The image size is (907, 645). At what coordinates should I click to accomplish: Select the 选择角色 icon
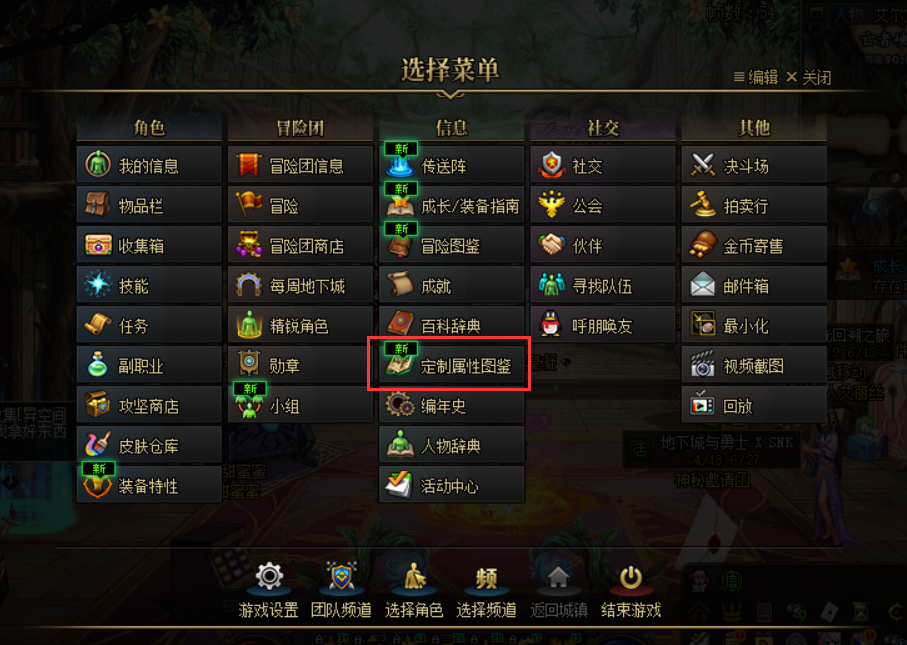point(414,577)
